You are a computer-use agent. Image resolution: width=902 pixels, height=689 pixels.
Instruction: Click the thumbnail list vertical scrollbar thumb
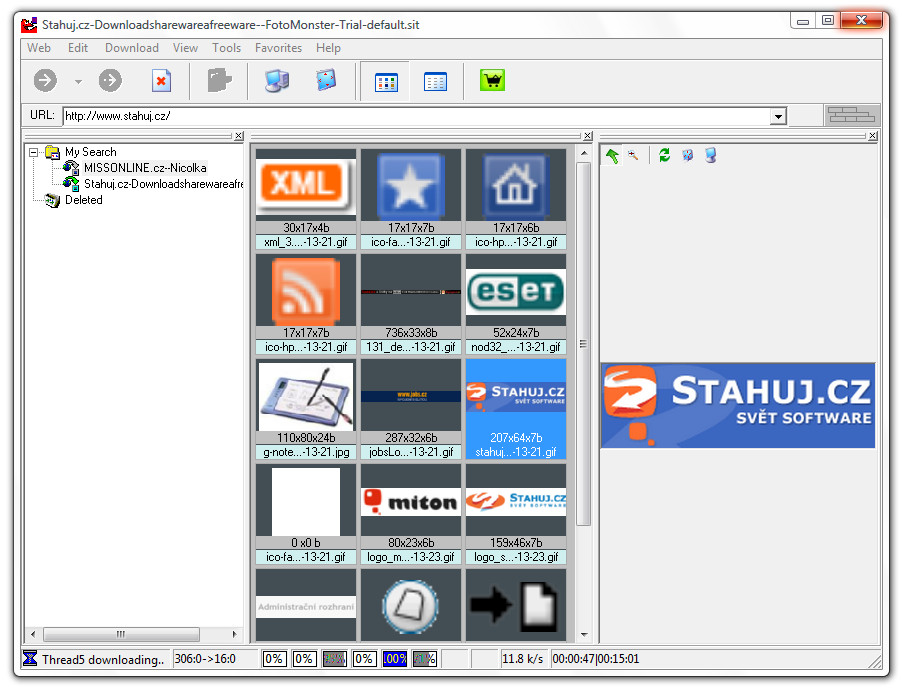point(583,344)
